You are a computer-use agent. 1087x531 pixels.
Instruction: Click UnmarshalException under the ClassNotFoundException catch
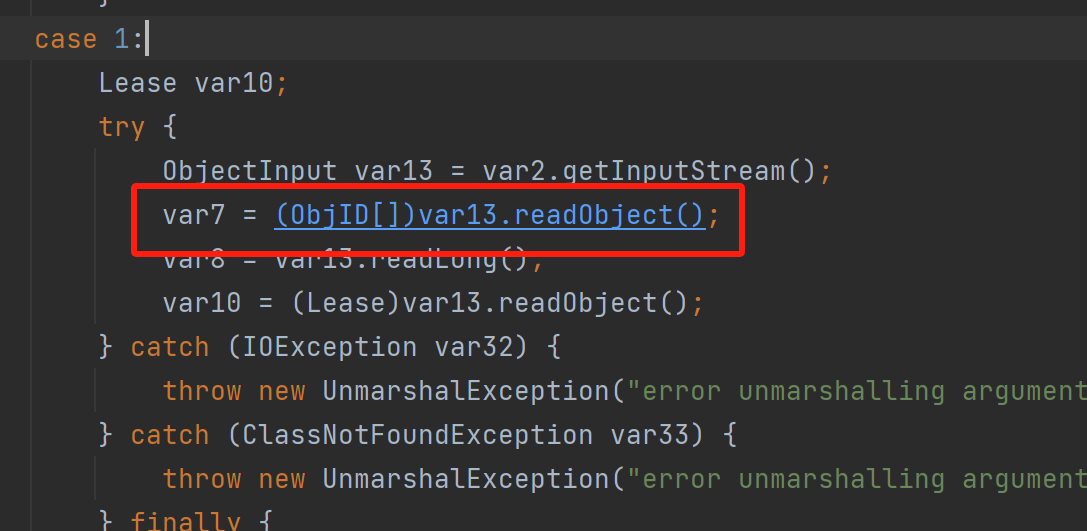[x=466, y=479]
